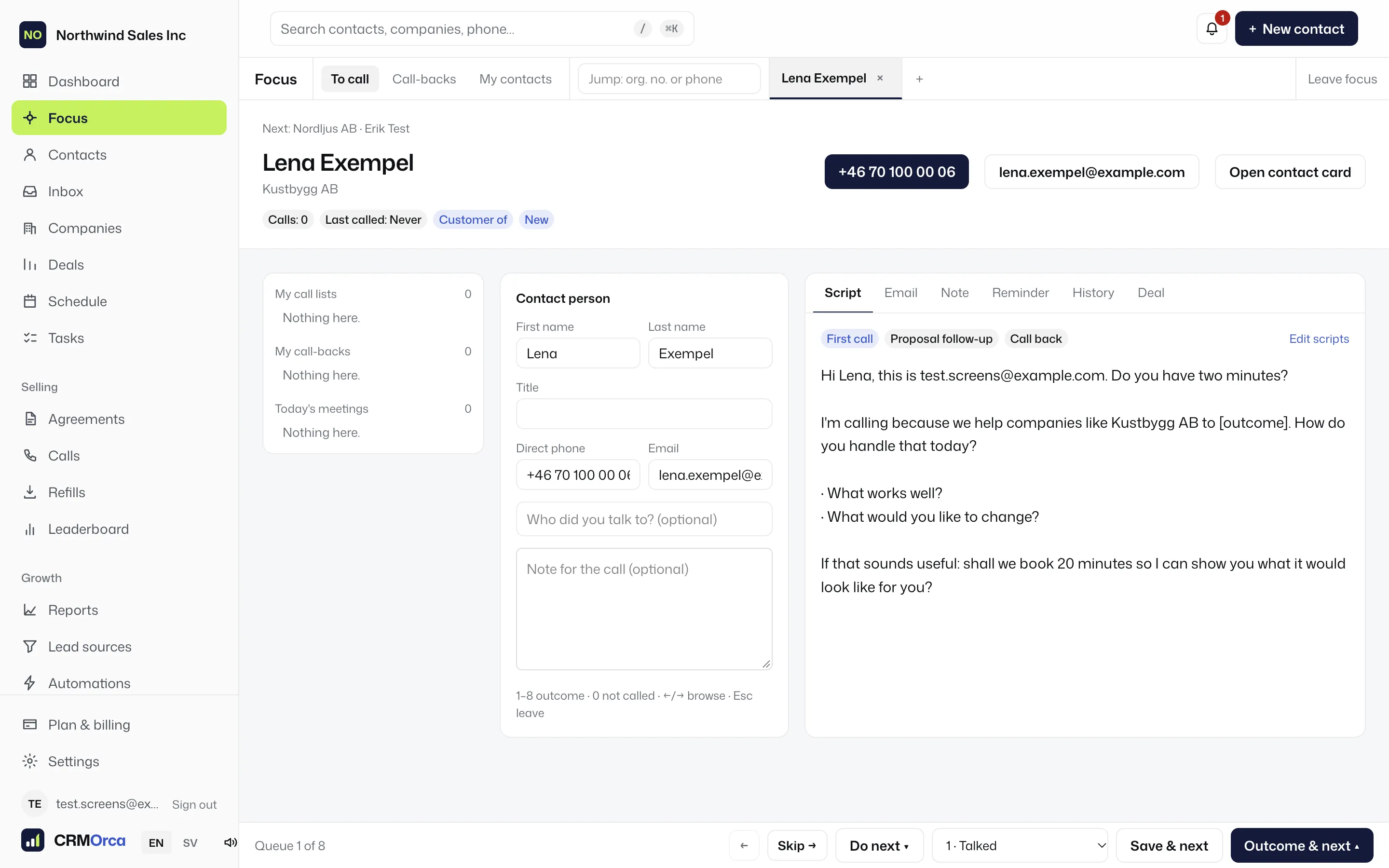1389x868 pixels.
Task: Open the Calls phone icon
Action: (x=30, y=456)
